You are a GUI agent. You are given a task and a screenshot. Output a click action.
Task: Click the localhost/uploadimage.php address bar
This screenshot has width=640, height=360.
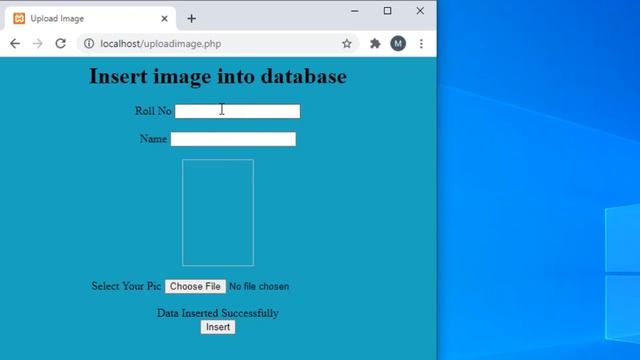pyautogui.click(x=218, y=44)
